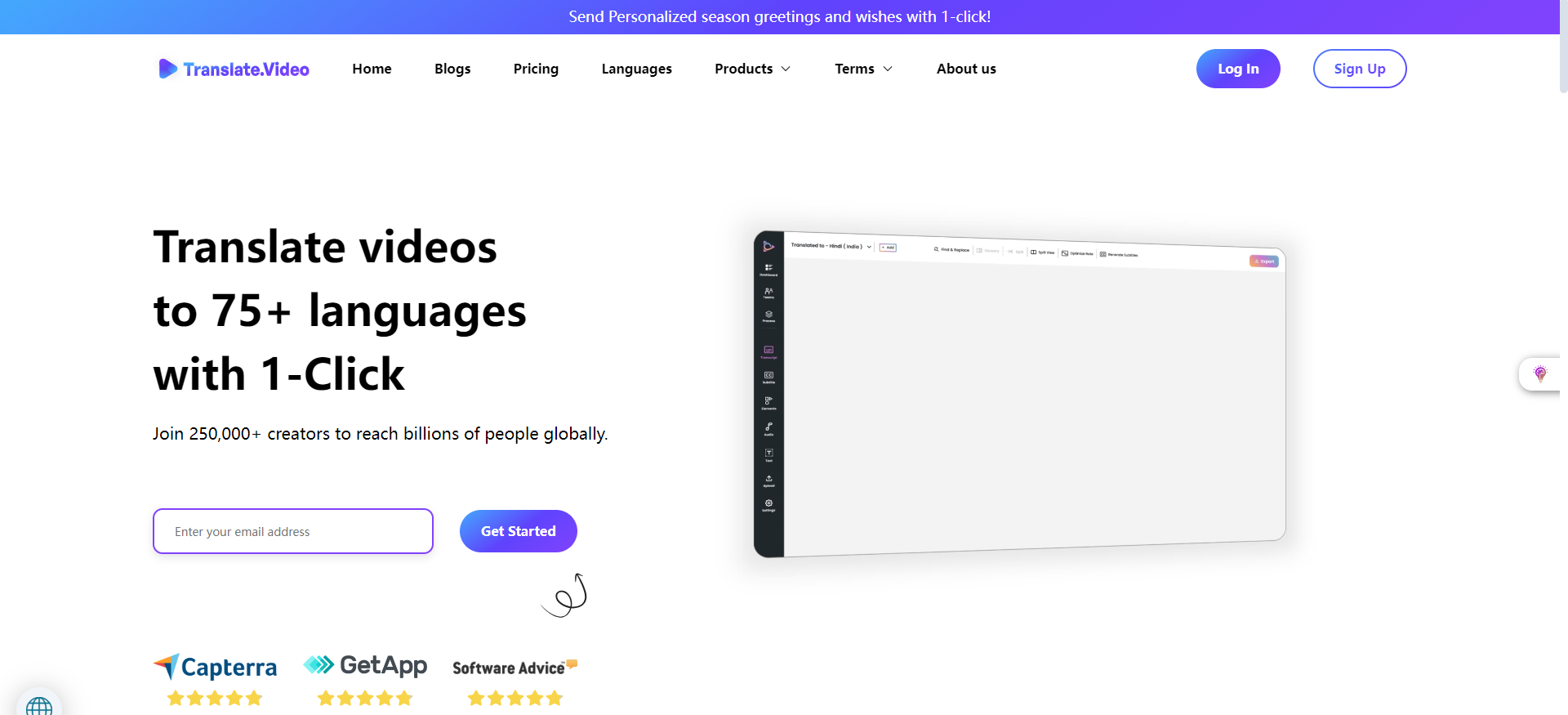Expand the Terms dropdown menu

(863, 69)
